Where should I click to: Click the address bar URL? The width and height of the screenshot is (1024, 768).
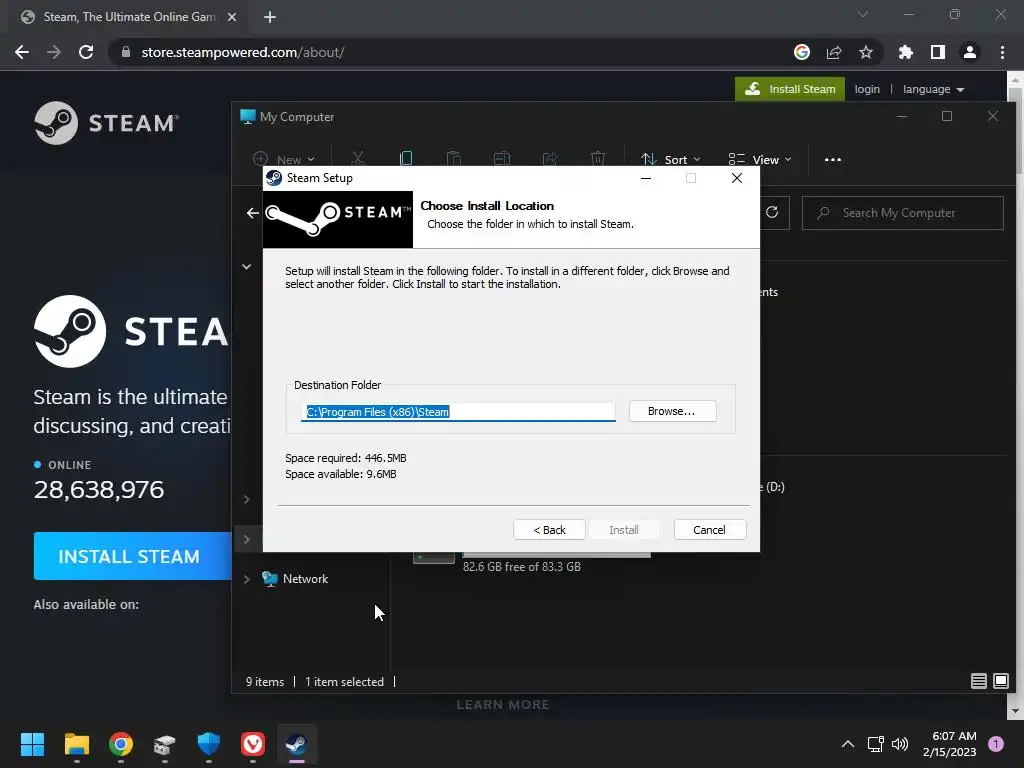pos(243,52)
